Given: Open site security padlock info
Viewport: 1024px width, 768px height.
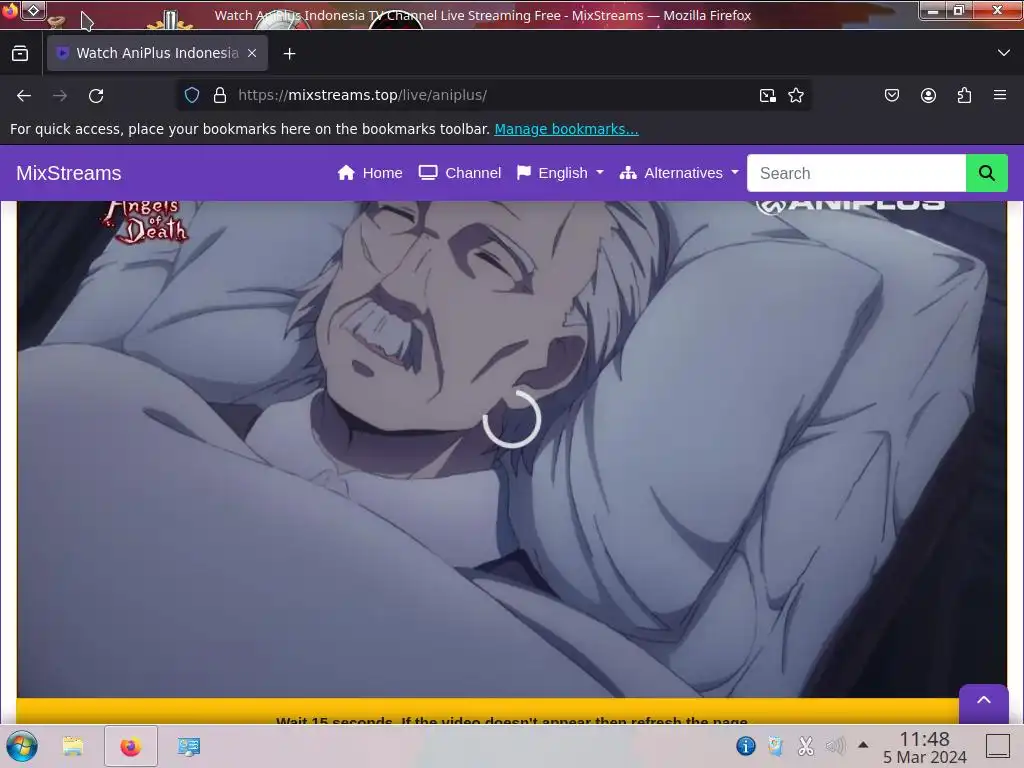Looking at the screenshot, I should 220,95.
